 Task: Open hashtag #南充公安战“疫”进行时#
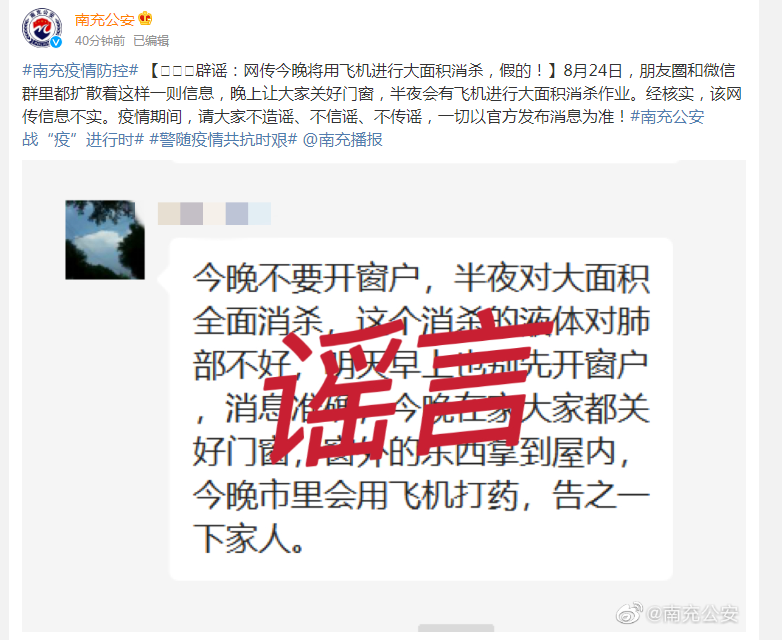coord(363,128)
